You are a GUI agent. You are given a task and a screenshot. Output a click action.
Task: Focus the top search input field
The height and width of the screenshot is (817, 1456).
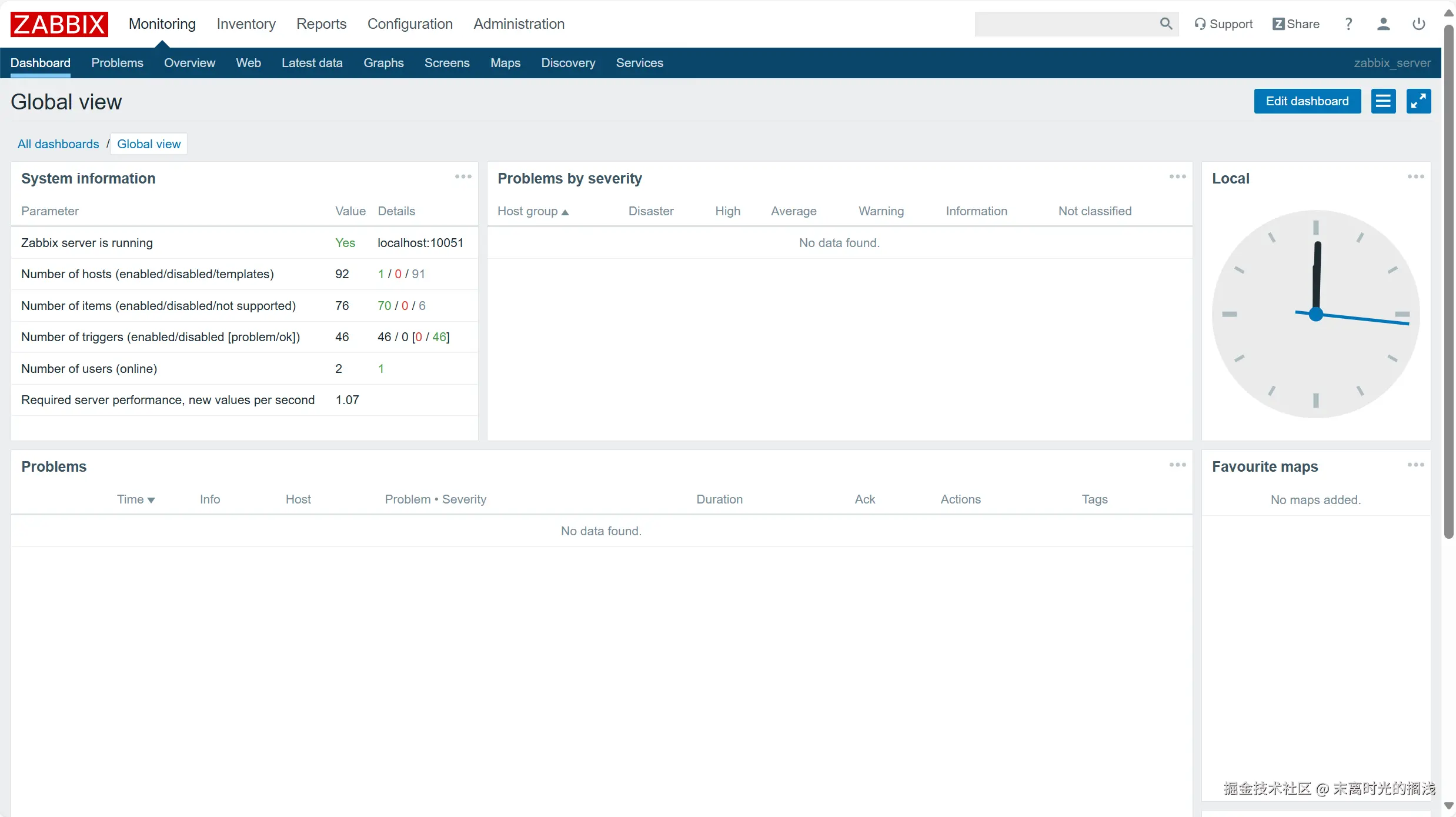pos(1064,24)
